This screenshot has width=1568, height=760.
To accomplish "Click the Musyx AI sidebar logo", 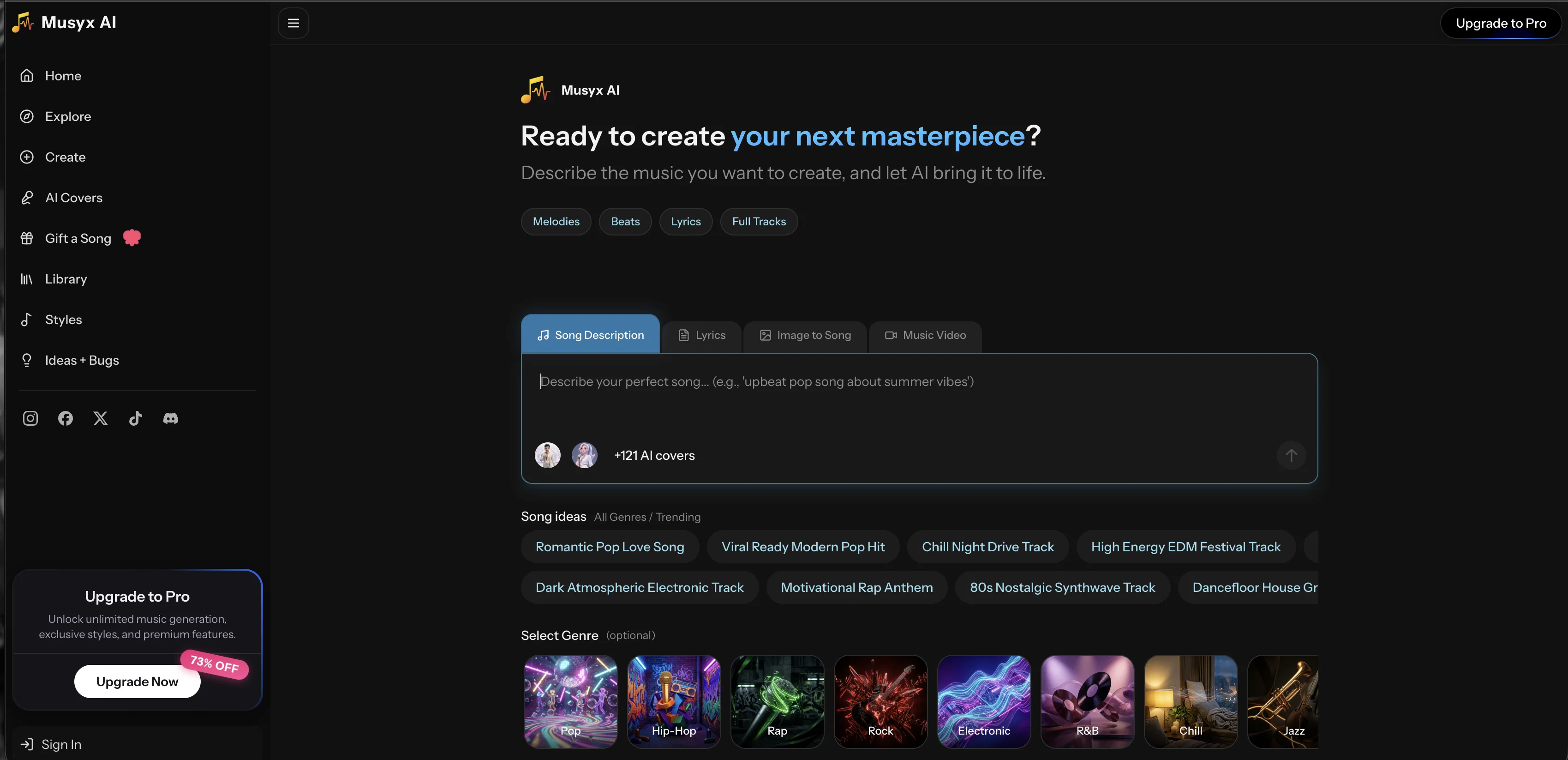I will coord(64,23).
